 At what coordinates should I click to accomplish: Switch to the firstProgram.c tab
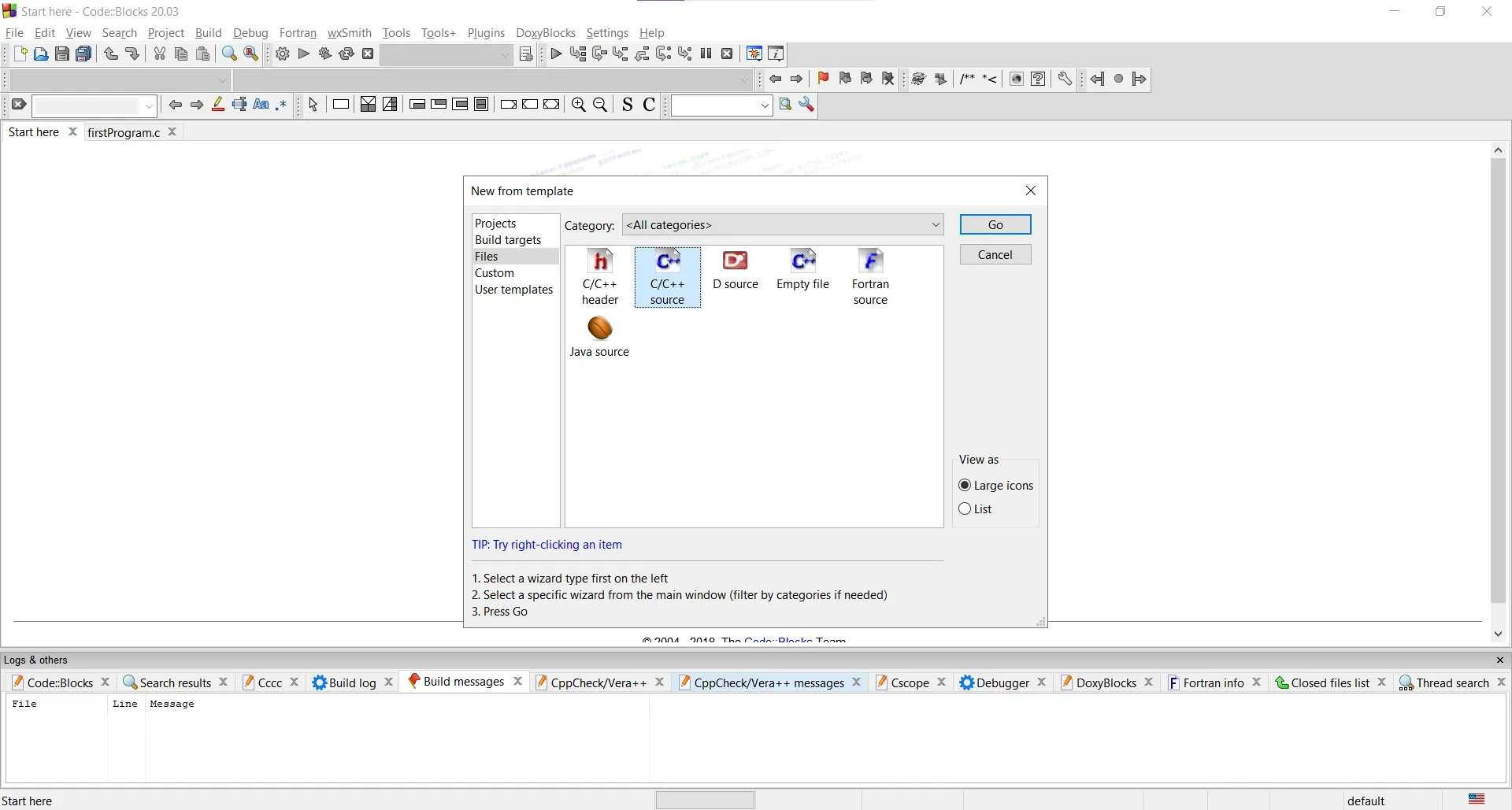click(x=124, y=133)
